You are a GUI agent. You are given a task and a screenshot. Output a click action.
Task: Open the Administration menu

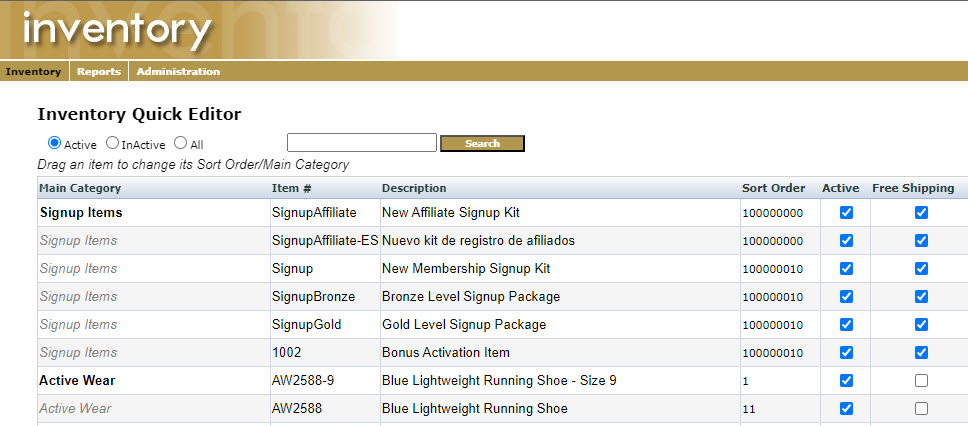[x=178, y=72]
